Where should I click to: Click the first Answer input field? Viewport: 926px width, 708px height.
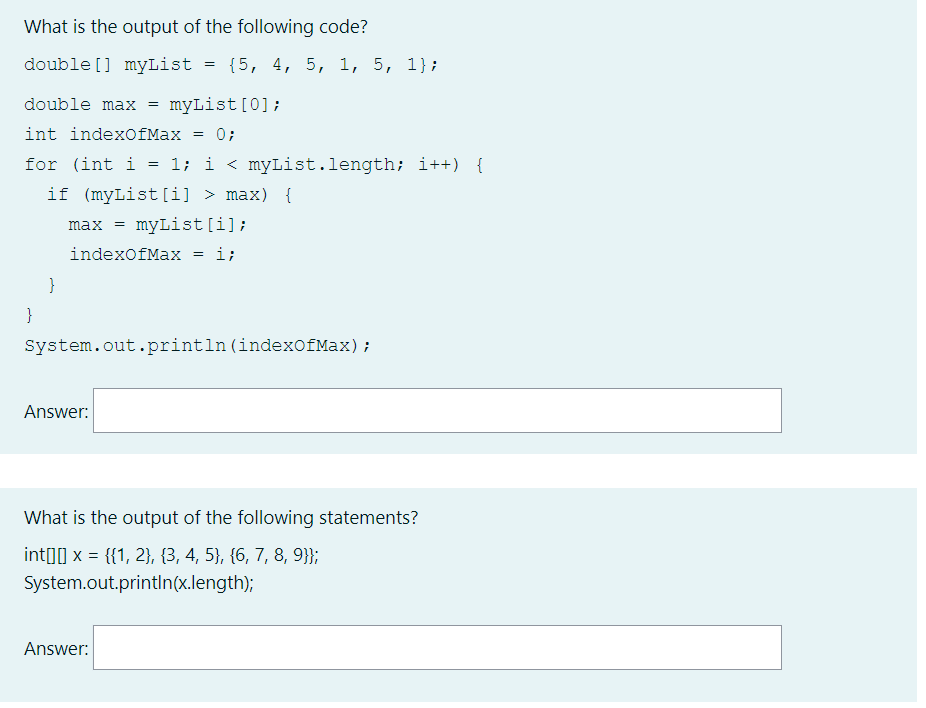pos(435,410)
